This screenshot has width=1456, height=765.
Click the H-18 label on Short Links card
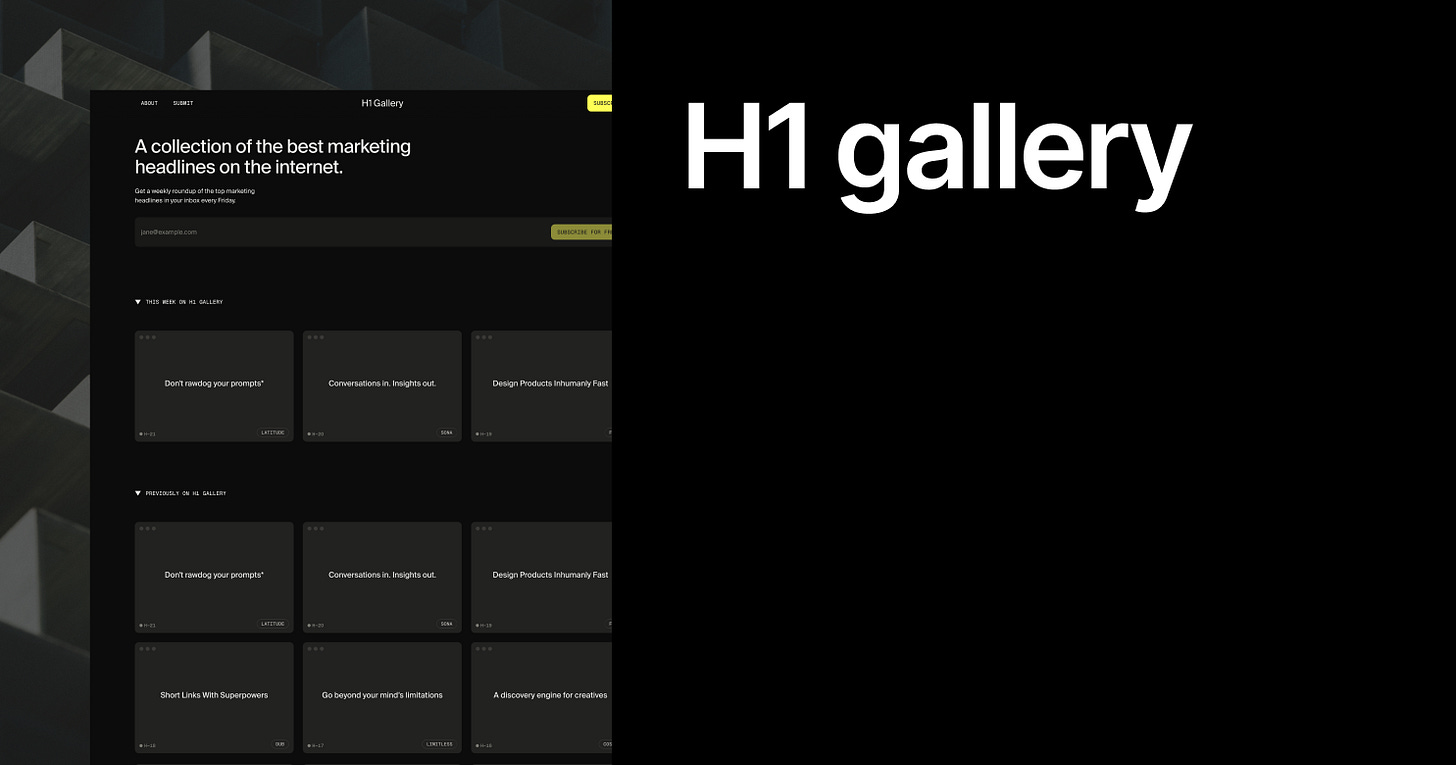pos(148,745)
